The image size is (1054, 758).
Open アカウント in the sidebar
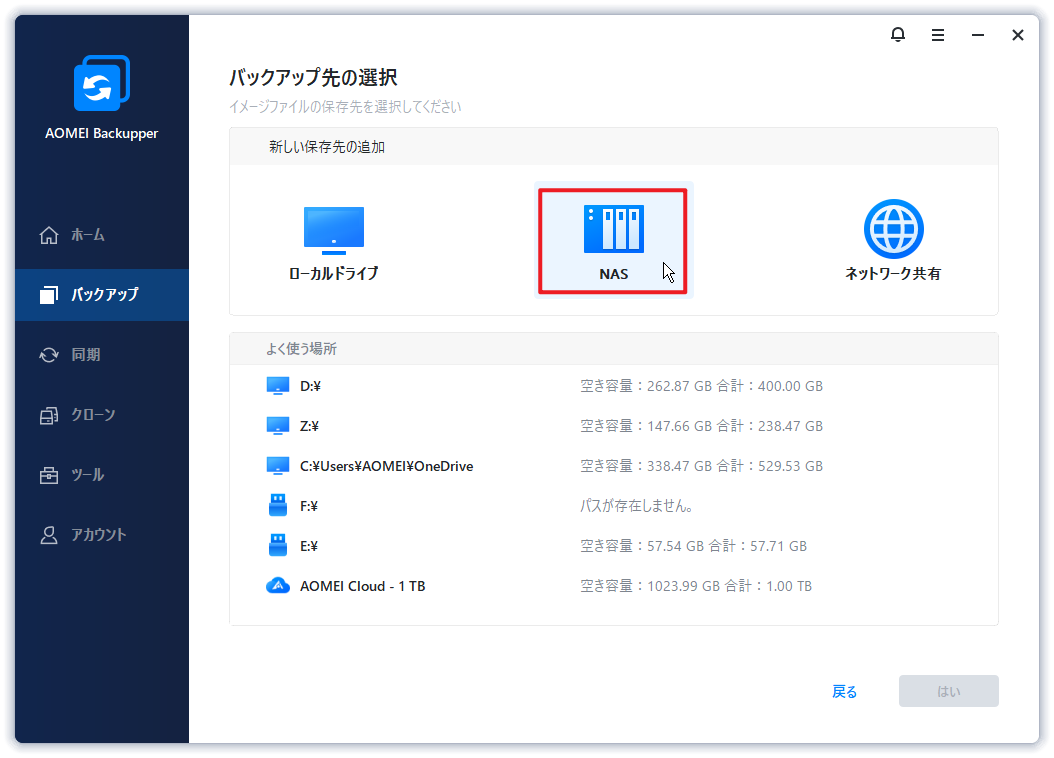click(98, 535)
